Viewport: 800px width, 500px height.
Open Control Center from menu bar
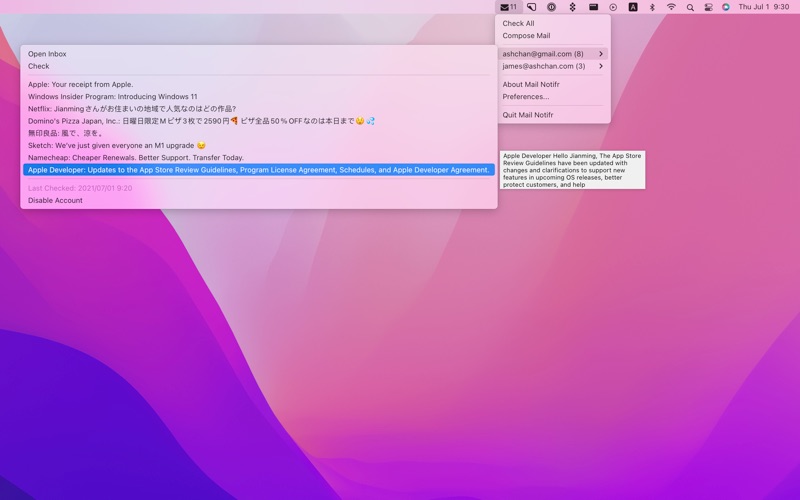[709, 7]
